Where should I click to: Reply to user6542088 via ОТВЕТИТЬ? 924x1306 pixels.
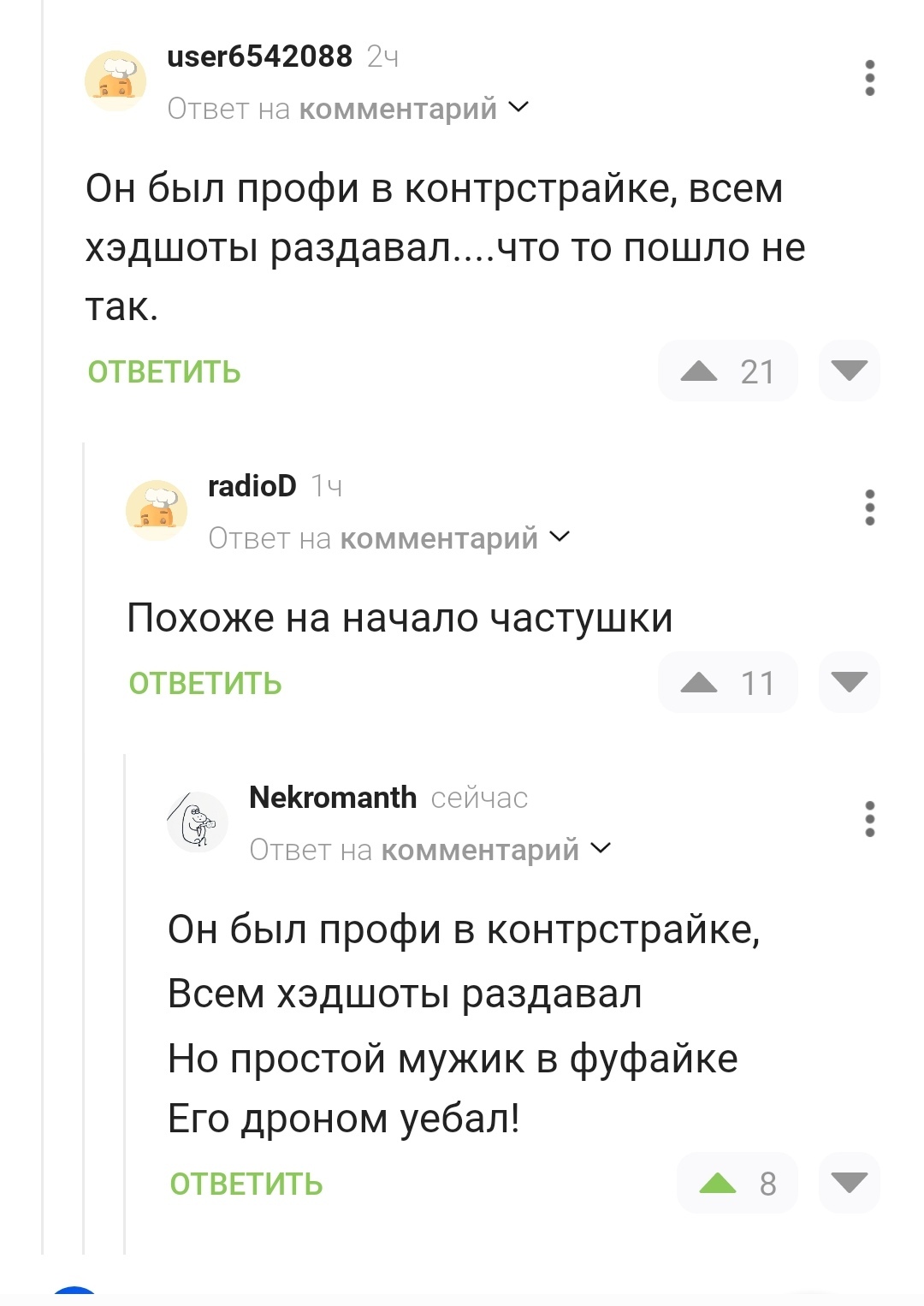point(164,372)
